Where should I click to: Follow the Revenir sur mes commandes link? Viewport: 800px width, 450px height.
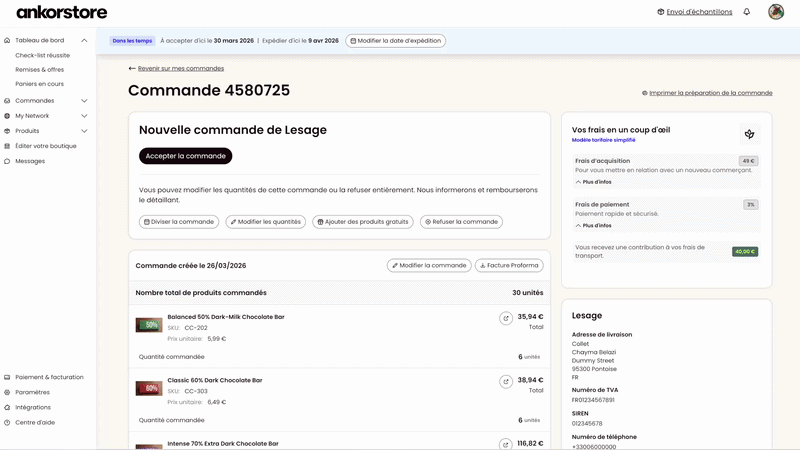point(180,68)
